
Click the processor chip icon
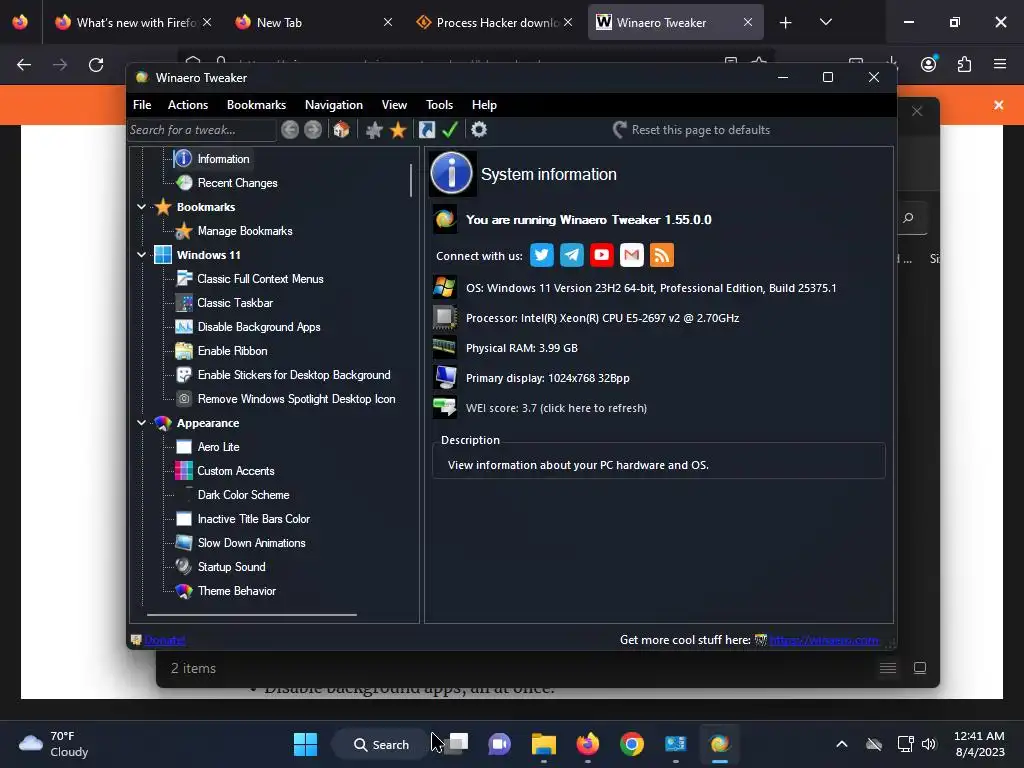pos(445,317)
